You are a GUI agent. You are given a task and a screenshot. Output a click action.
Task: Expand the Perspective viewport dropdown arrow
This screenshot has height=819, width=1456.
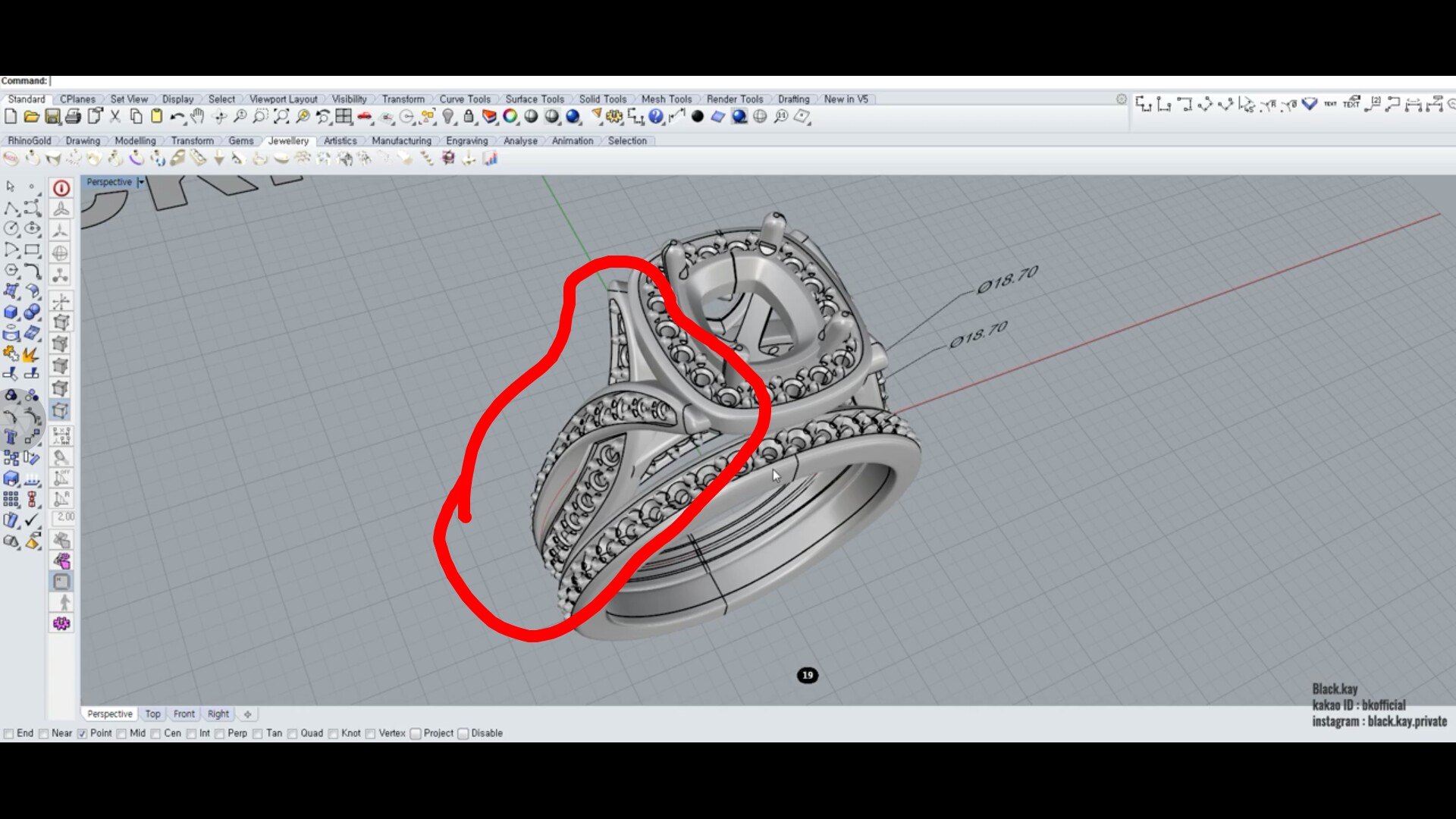coord(141,182)
